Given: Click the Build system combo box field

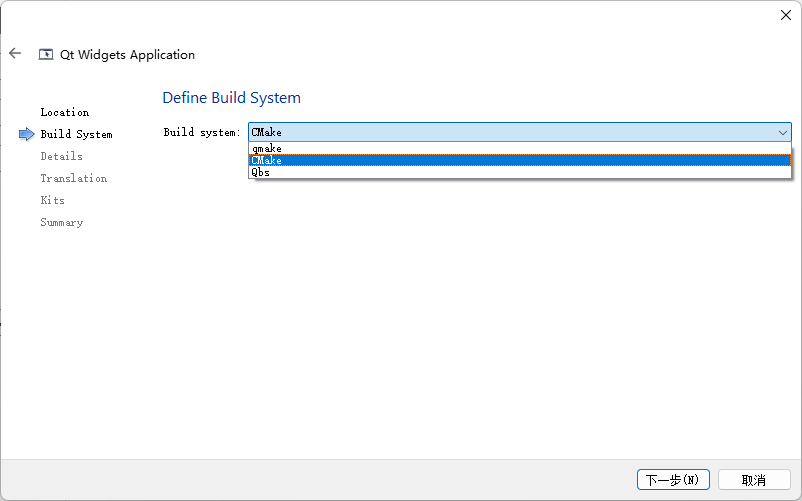Looking at the screenshot, I should (510, 132).
